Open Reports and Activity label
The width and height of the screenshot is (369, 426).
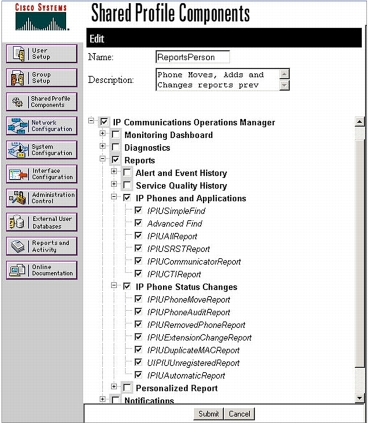(x=50, y=246)
